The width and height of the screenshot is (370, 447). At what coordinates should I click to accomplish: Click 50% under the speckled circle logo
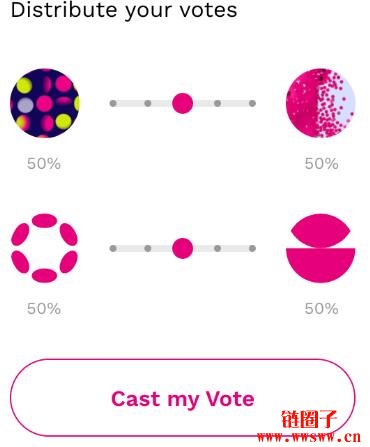pyautogui.click(x=322, y=164)
